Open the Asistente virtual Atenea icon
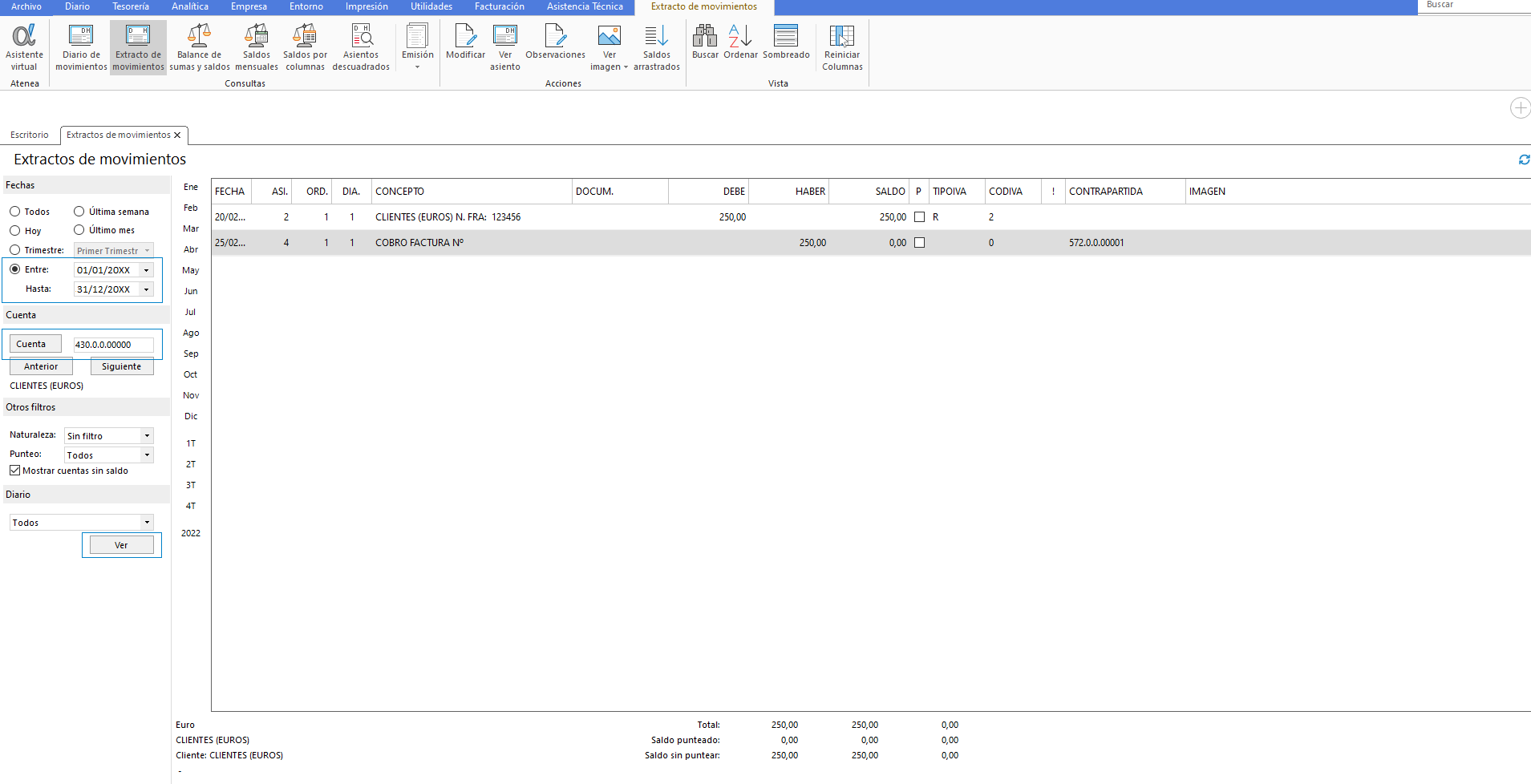Screen dimensions: 1531x784 [x=24, y=47]
